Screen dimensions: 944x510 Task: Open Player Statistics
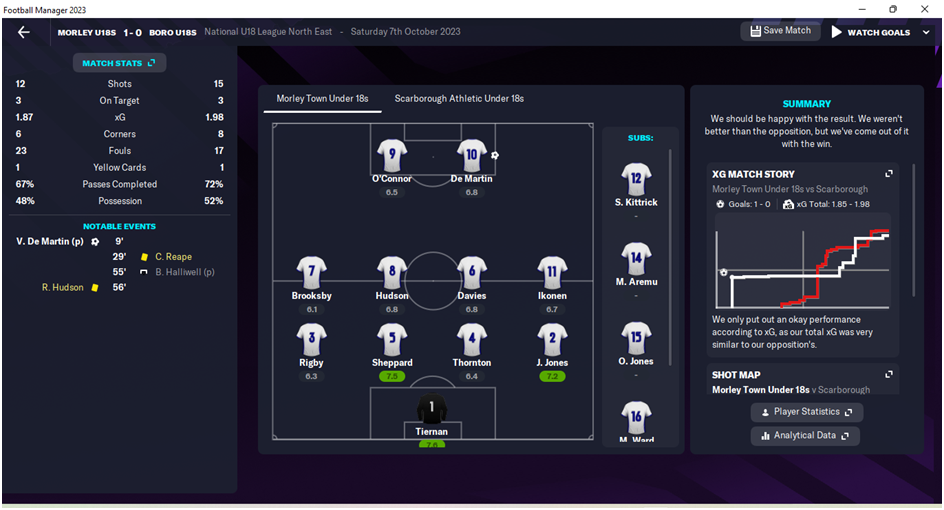[x=807, y=412]
